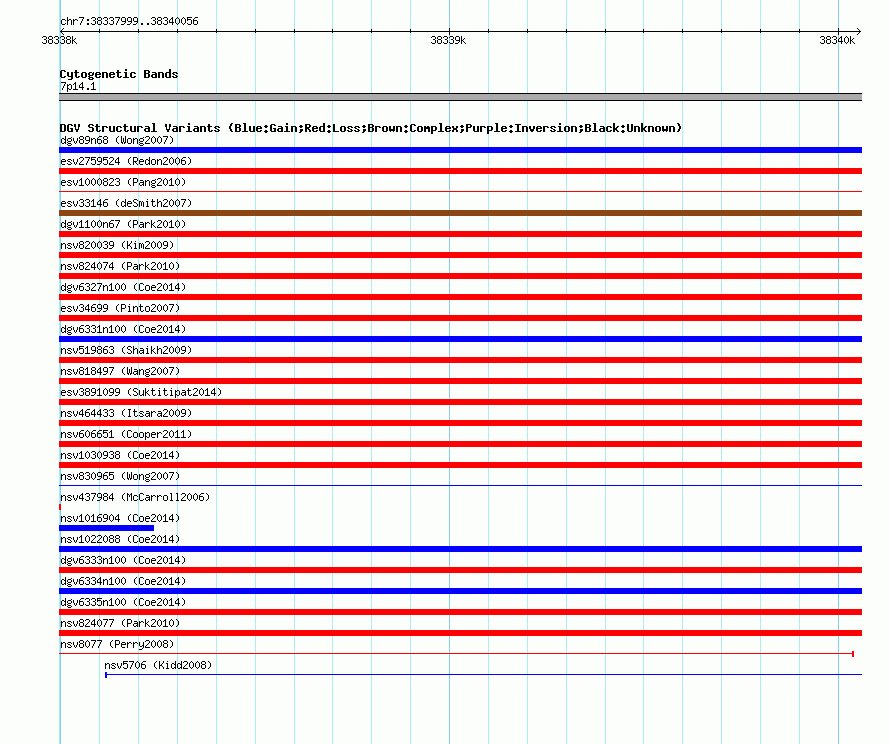
Task: Click nsv818497 (Wang2007) label
Action: (120, 371)
